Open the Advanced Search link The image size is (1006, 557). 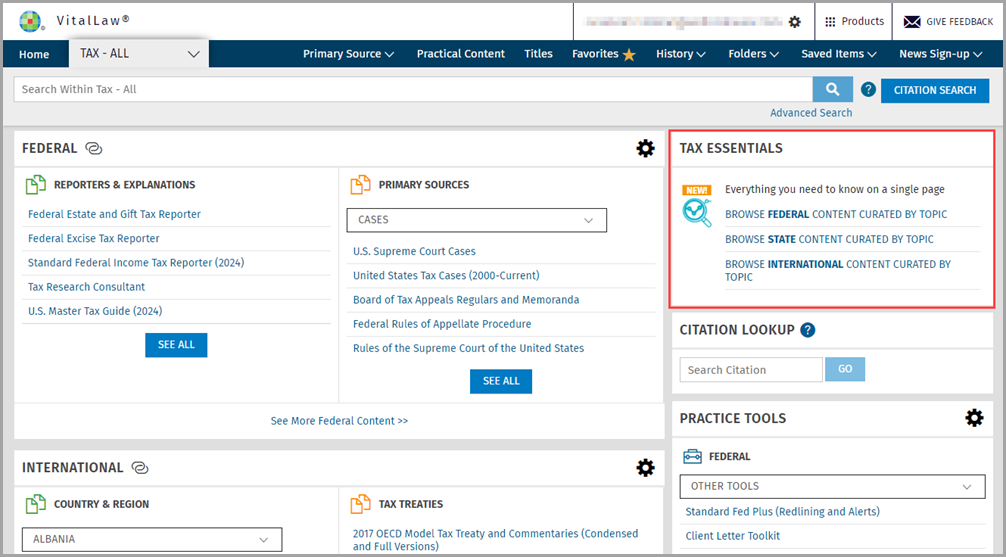pyautogui.click(x=811, y=113)
